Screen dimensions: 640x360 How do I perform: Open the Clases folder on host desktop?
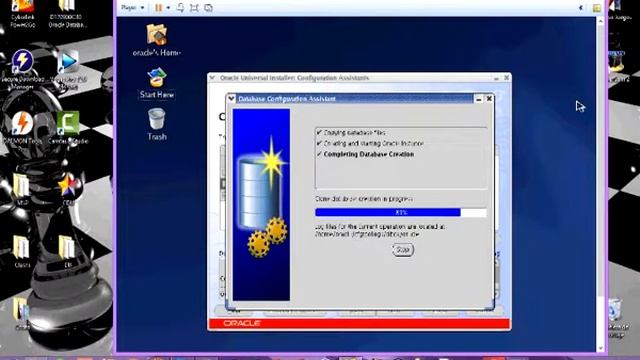(x=22, y=251)
